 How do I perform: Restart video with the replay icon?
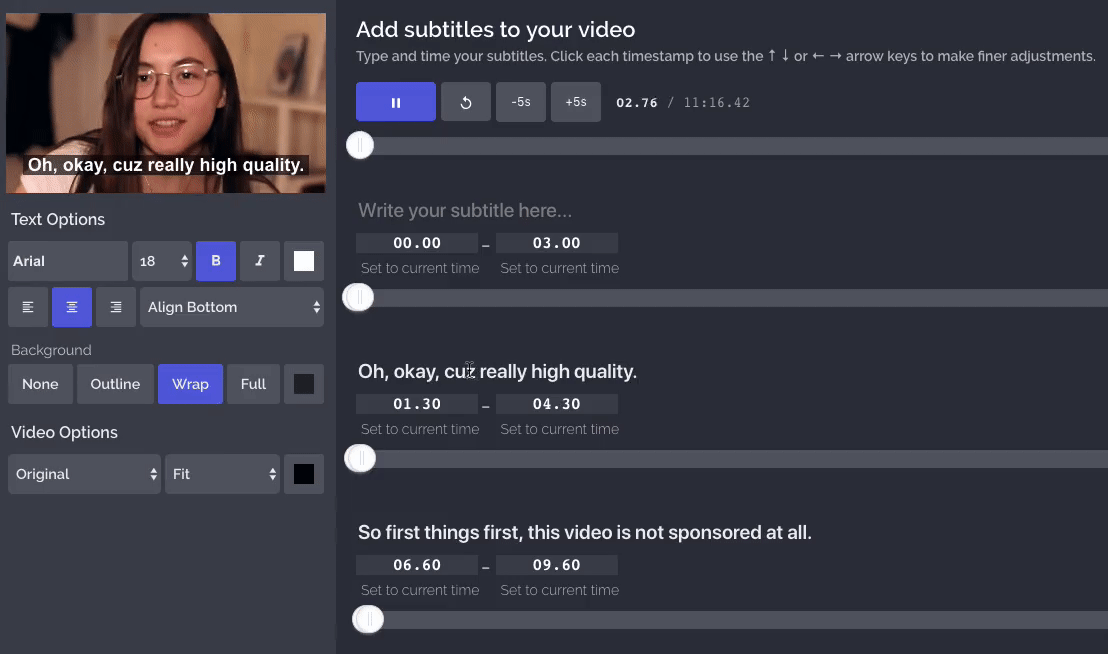pos(466,102)
